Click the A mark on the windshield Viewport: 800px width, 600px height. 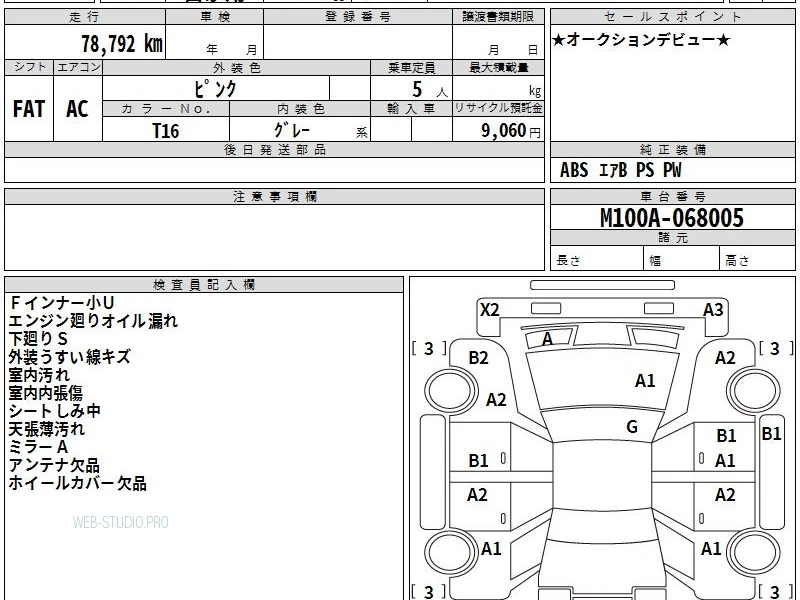[547, 339]
